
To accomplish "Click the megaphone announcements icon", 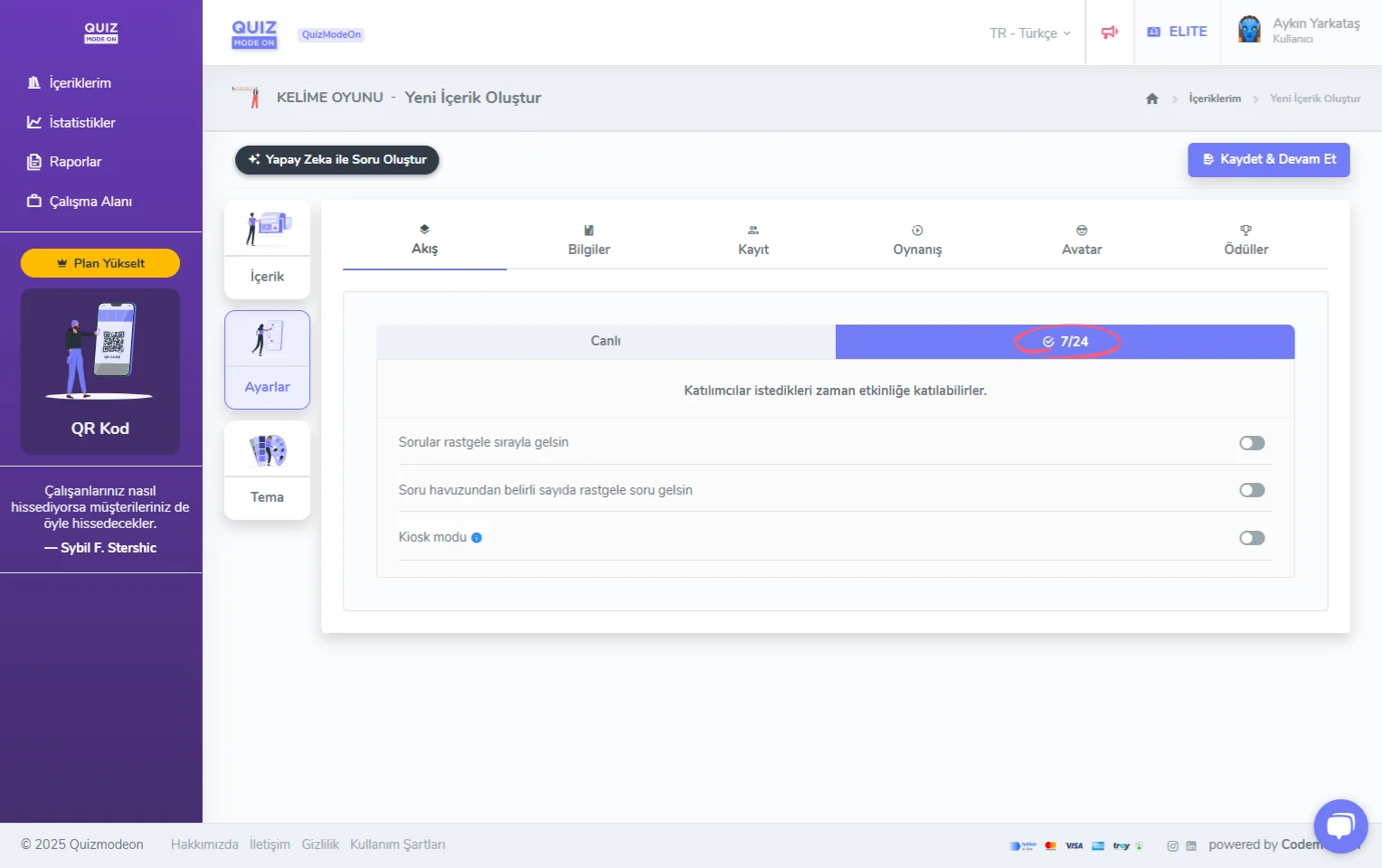I will 1110,33.
